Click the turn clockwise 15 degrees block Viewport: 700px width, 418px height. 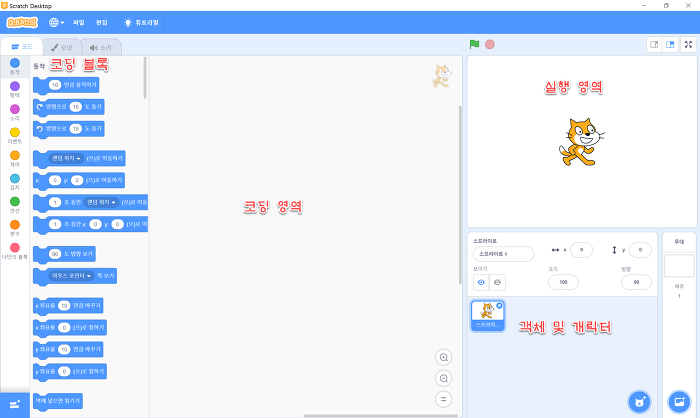pos(69,107)
